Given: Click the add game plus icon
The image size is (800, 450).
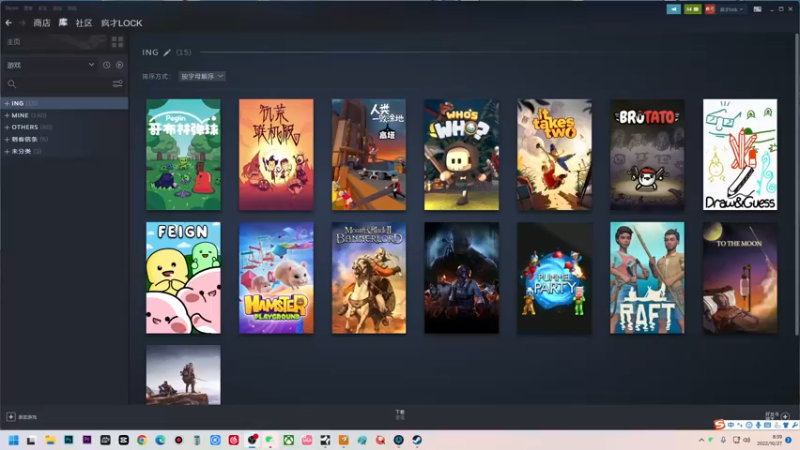Looking at the screenshot, I should [x=11, y=417].
